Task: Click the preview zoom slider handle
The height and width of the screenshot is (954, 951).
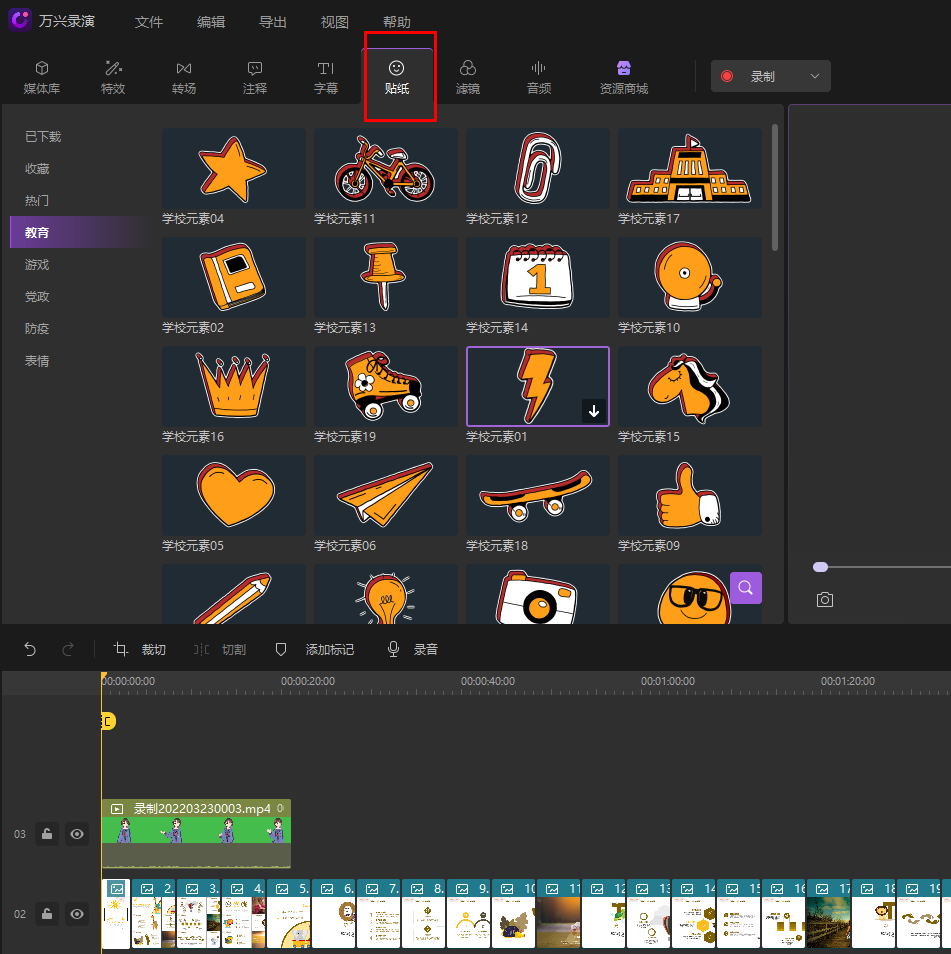Action: [x=820, y=567]
